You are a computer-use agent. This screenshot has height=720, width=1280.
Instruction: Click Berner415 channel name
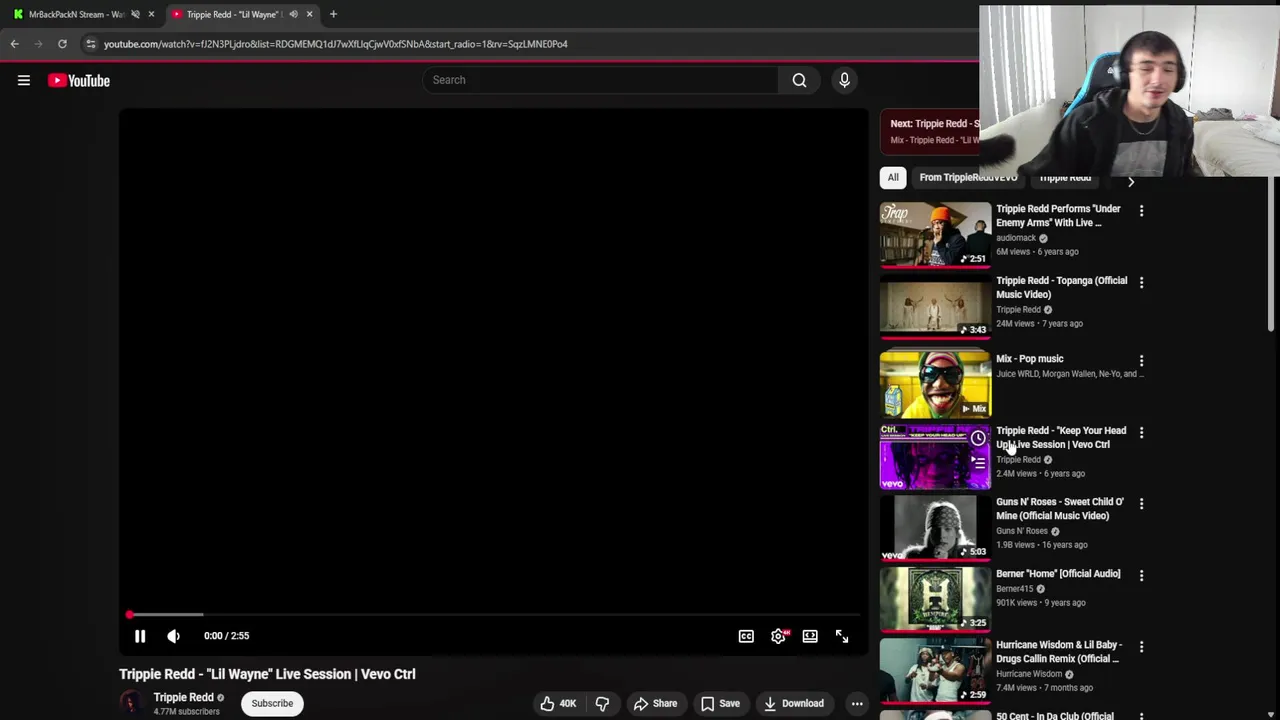click(x=1015, y=589)
